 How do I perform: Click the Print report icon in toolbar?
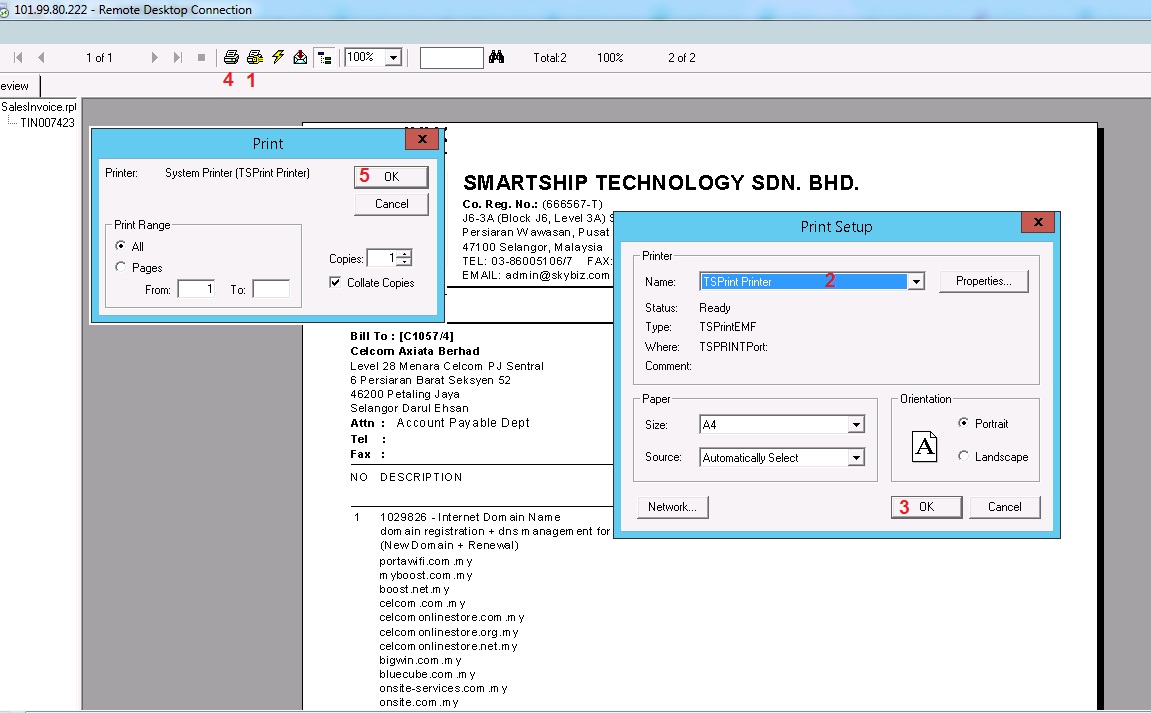[231, 58]
